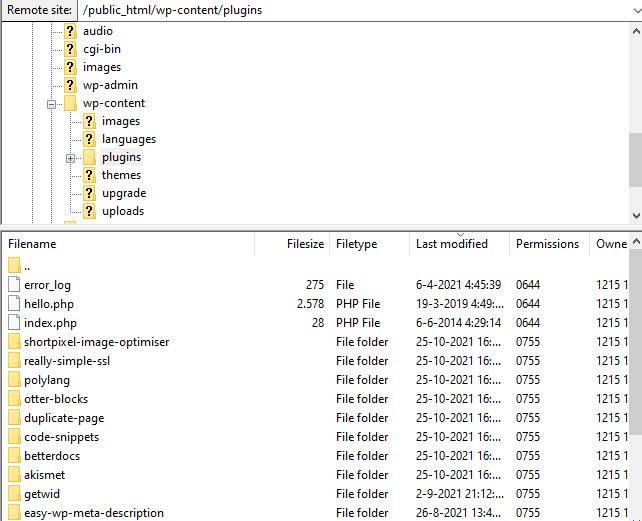This screenshot has width=642, height=521.
Task: Click the drag thumb of the tree pane scrollbar
Action: 636,160
